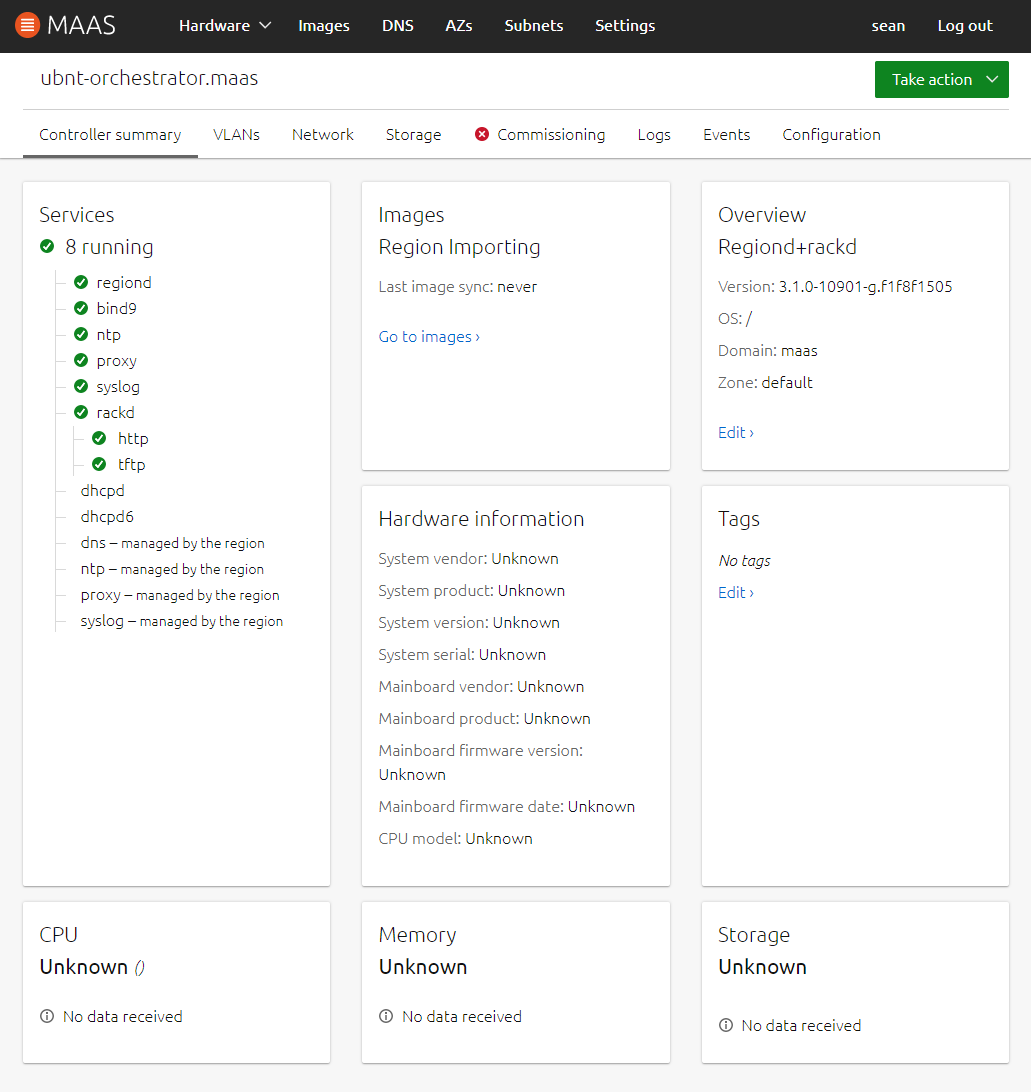
Task: Click the bind9 green status icon
Action: coord(81,309)
